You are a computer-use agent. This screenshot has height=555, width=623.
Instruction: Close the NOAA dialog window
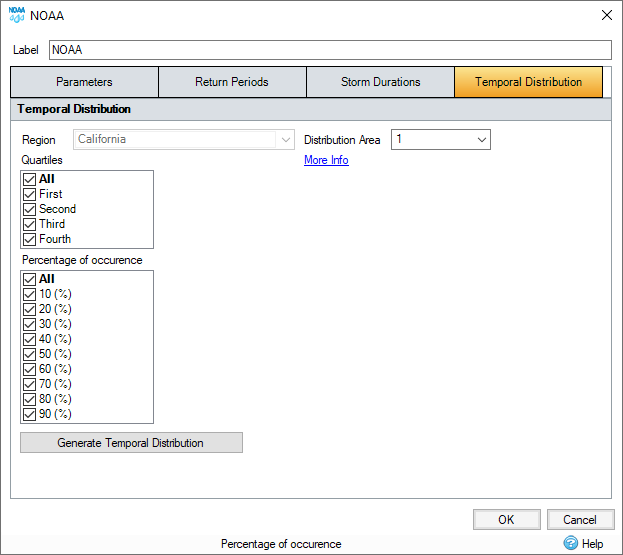606,15
